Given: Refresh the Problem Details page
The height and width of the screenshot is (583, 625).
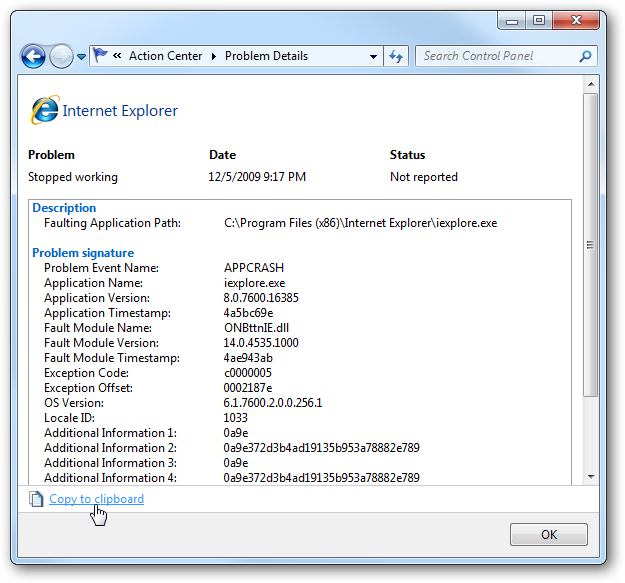Looking at the screenshot, I should (x=396, y=56).
